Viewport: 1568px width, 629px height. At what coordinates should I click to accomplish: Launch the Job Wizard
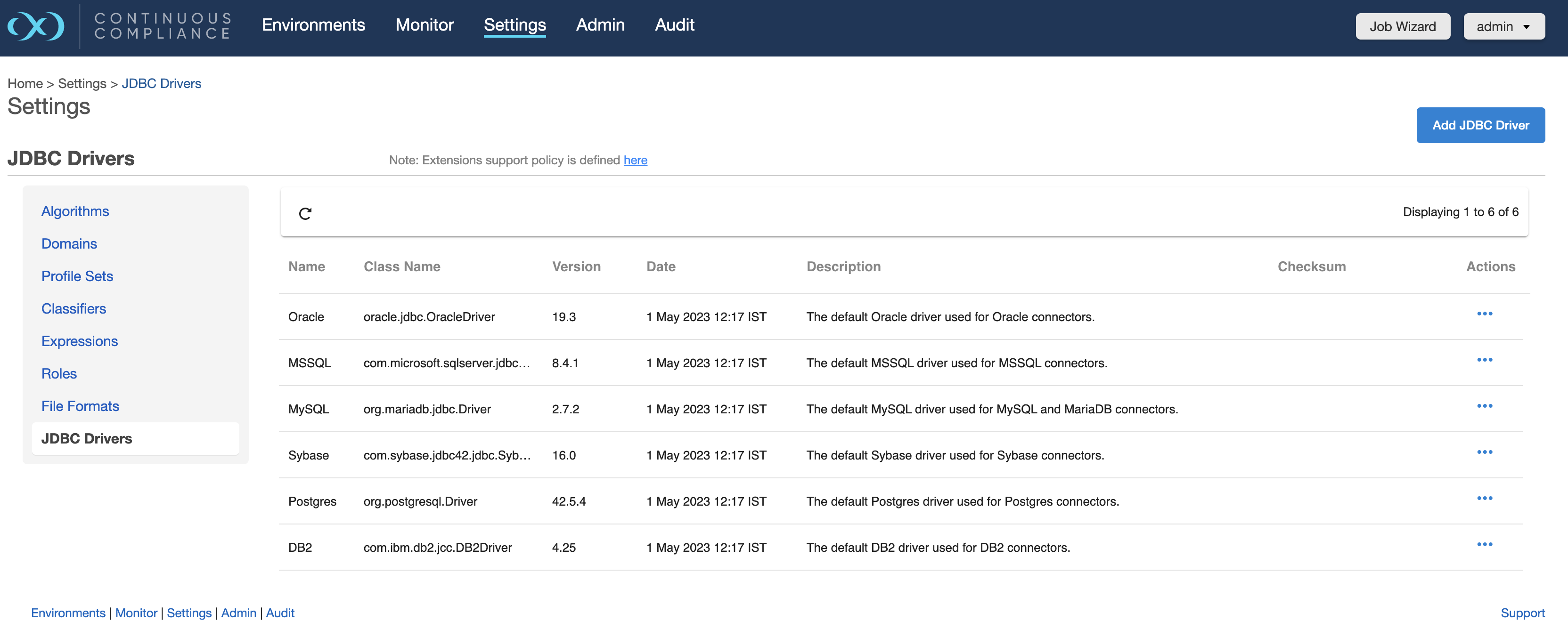coord(1402,27)
